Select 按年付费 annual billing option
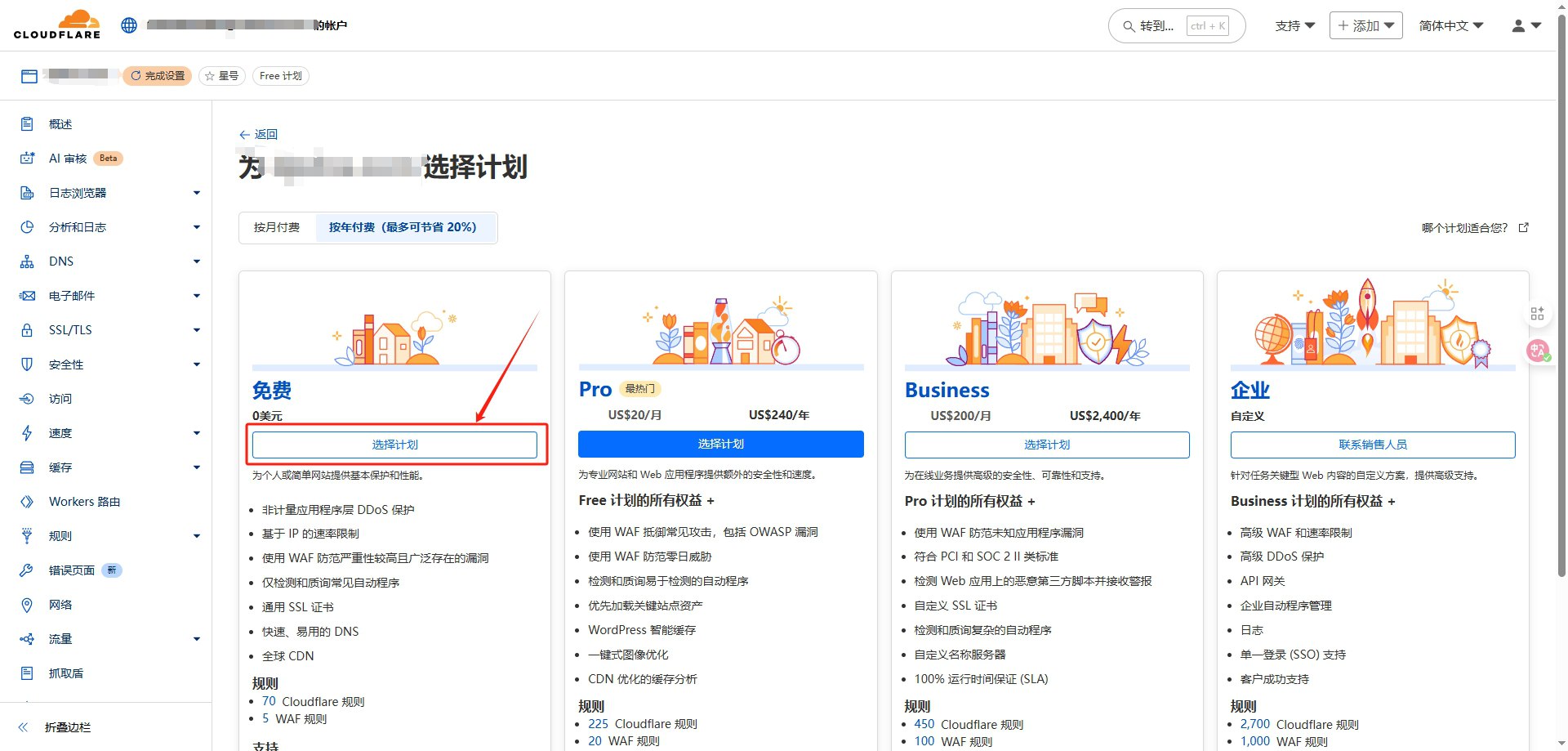 click(x=403, y=227)
